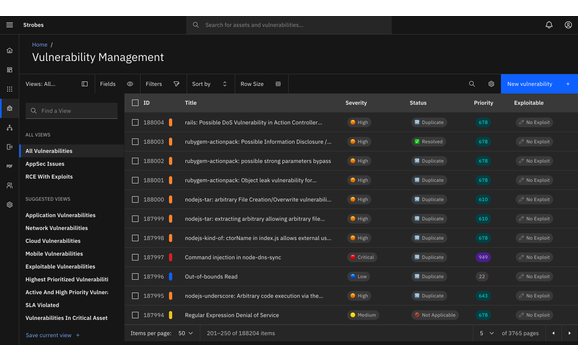Click the global search for assets field

[x=289, y=25]
